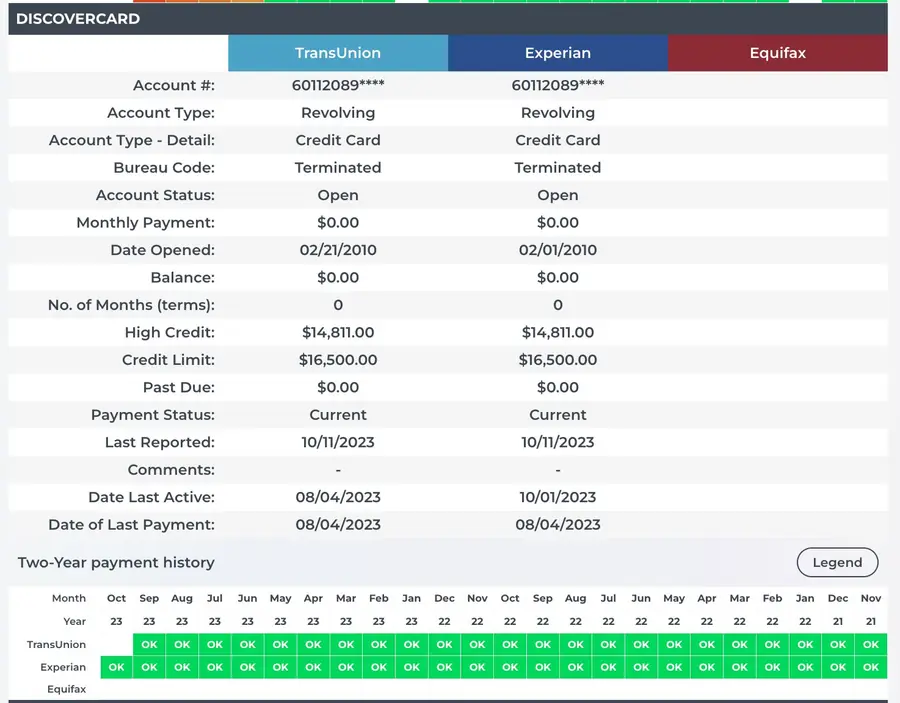
Task: Click Experian OK cell for Jan 23
Action: [412, 667]
